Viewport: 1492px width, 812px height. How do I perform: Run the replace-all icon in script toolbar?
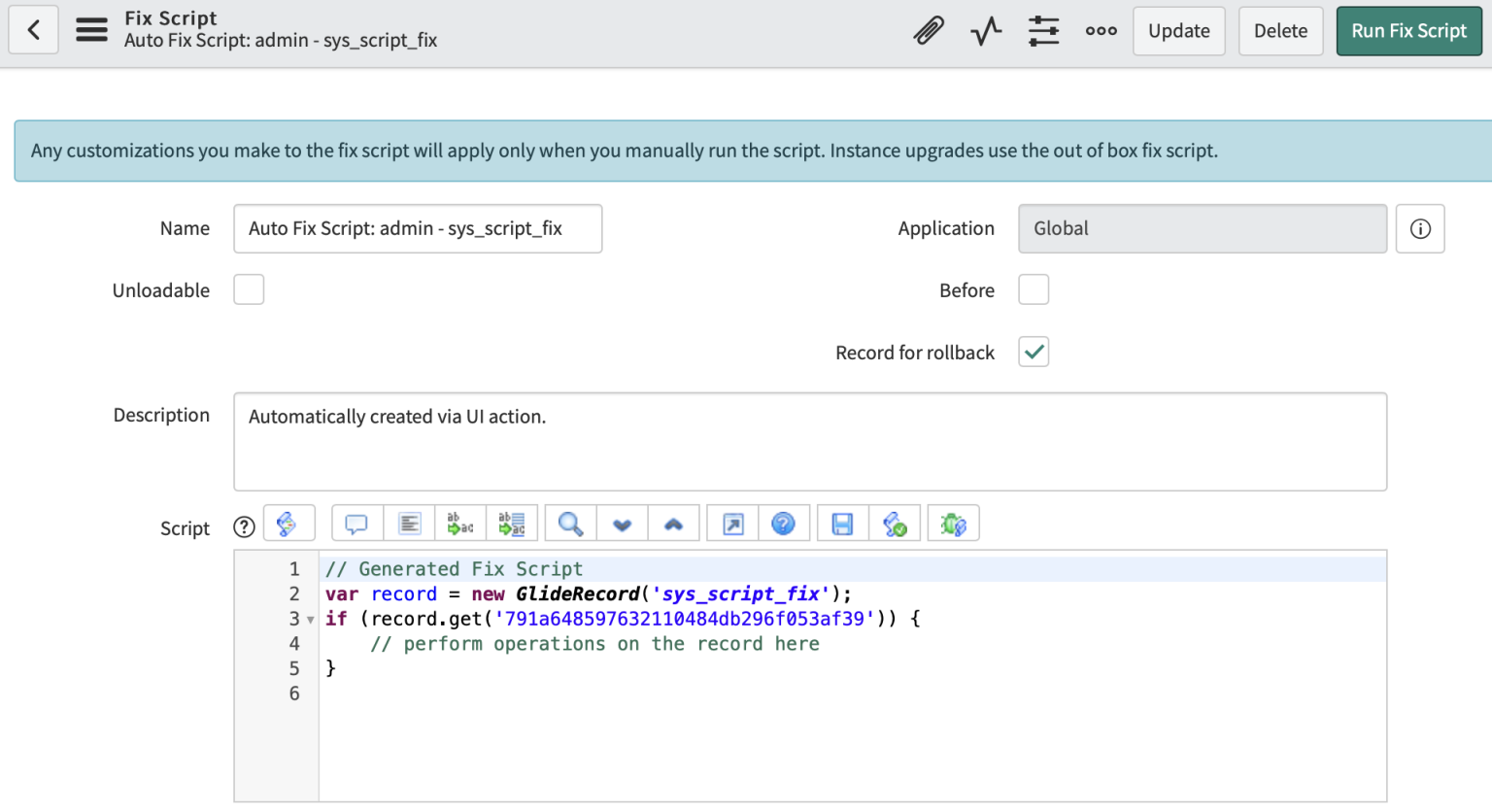click(x=512, y=523)
